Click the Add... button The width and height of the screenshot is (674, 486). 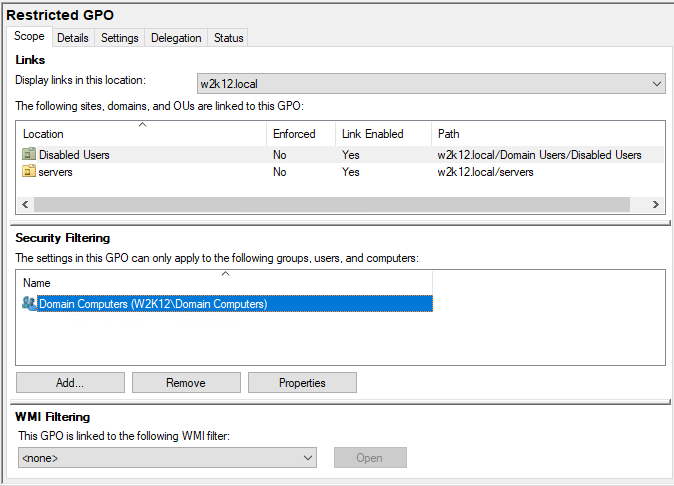[x=70, y=382]
